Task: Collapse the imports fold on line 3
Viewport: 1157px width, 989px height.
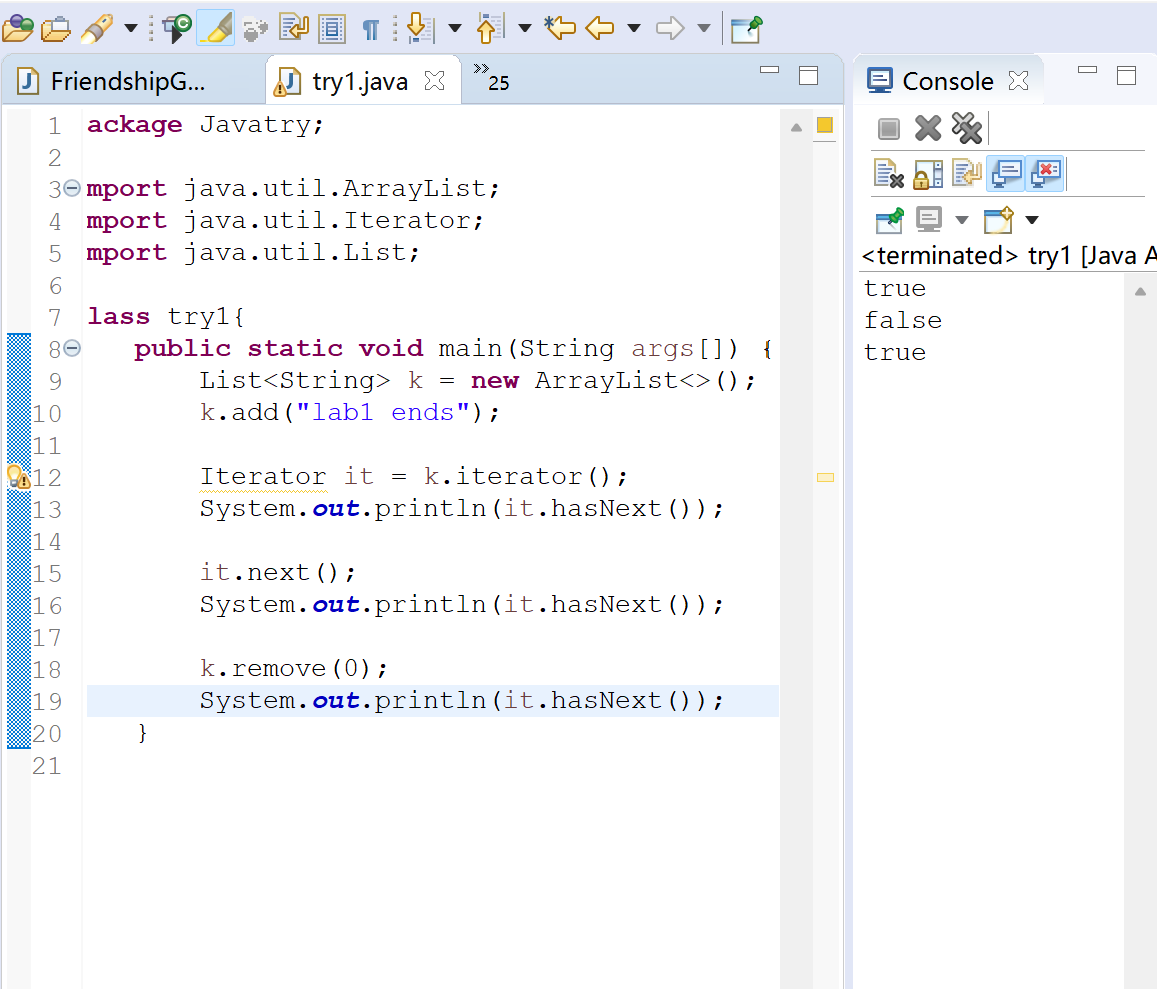Action: click(x=72, y=188)
